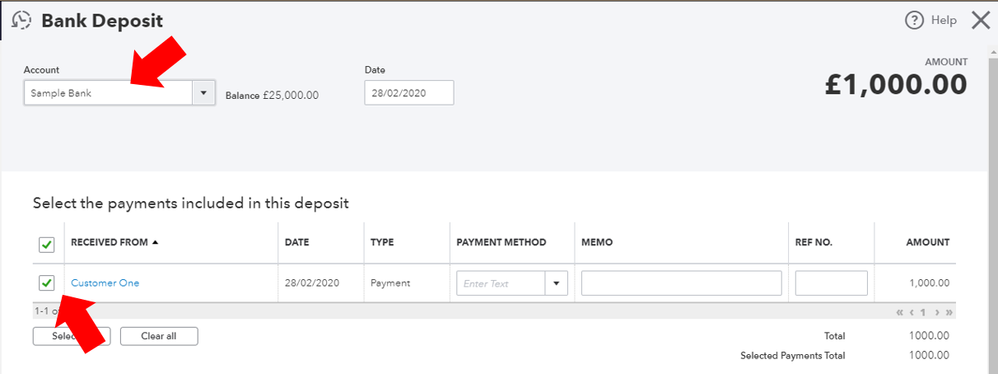Click the Ref No. input field
The image size is (998, 374).
(x=831, y=283)
